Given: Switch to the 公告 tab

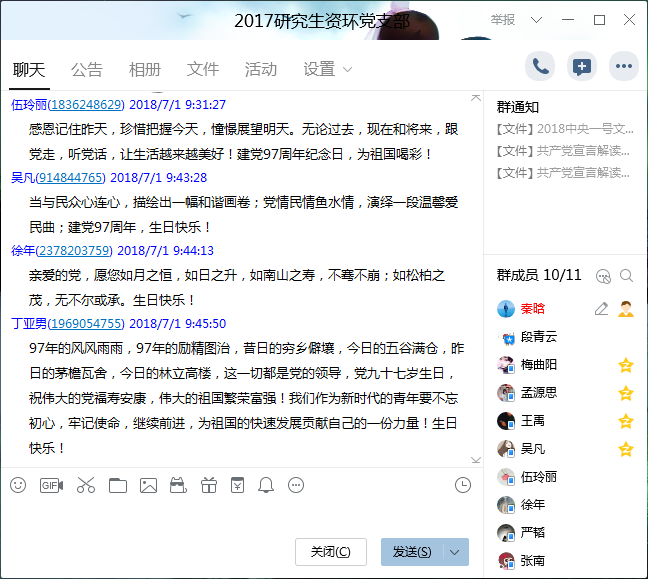Looking at the screenshot, I should click(87, 69).
